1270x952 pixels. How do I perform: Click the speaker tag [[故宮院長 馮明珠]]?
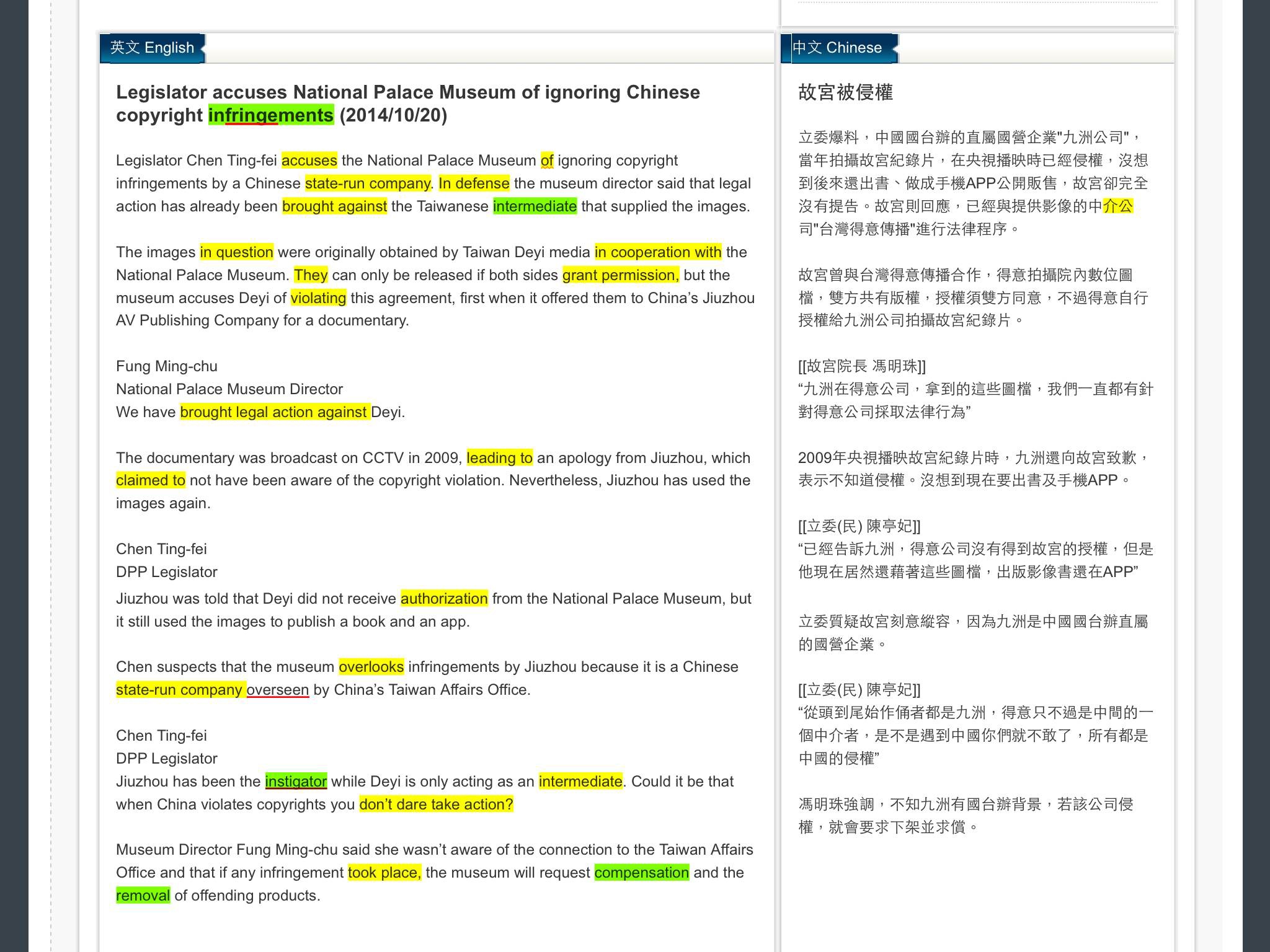[862, 366]
